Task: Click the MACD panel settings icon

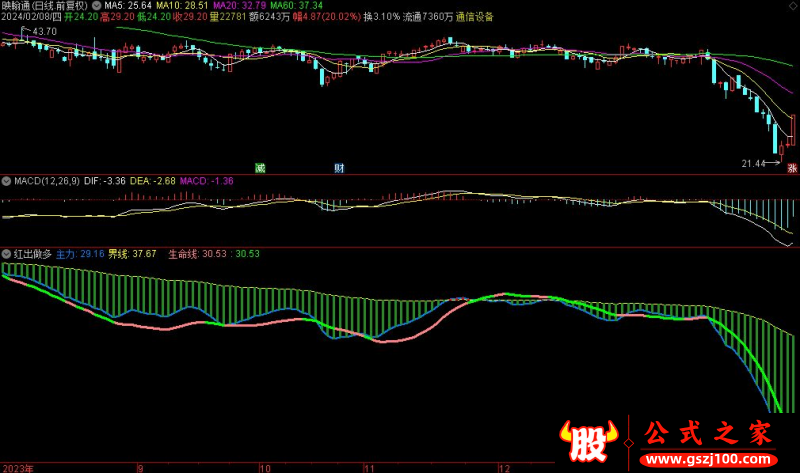Action: pos(6,181)
